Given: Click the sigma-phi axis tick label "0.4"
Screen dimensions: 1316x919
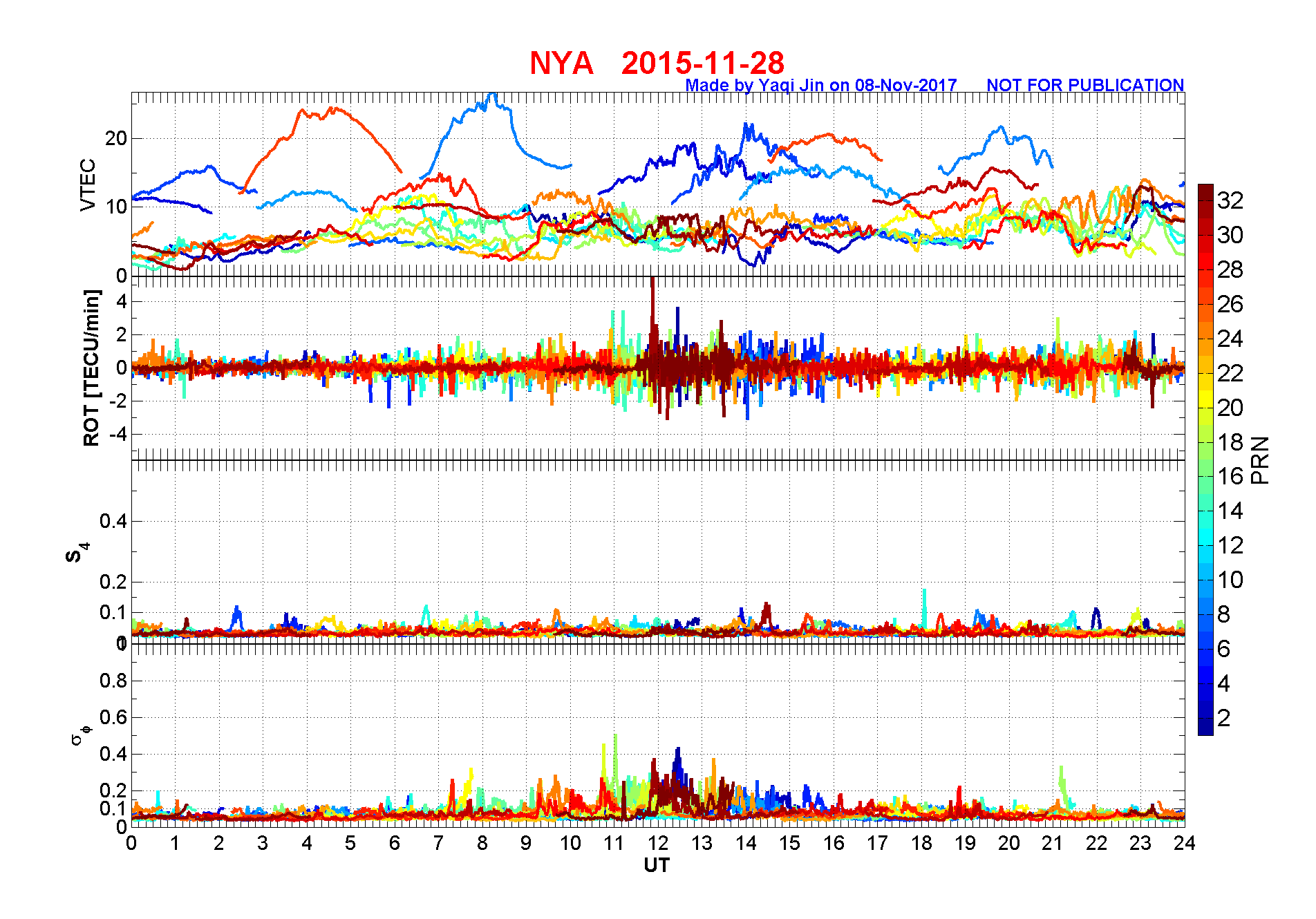Looking at the screenshot, I should (113, 754).
